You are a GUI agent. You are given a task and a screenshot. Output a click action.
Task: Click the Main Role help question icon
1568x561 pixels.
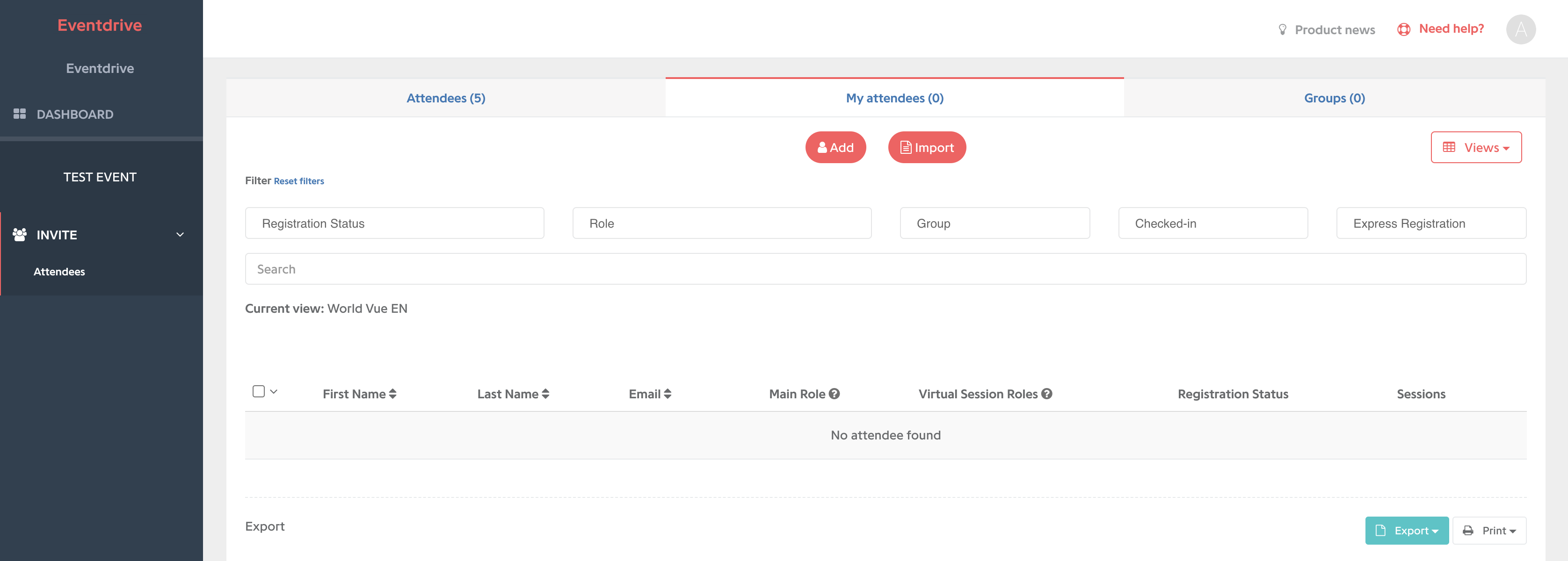click(x=835, y=394)
